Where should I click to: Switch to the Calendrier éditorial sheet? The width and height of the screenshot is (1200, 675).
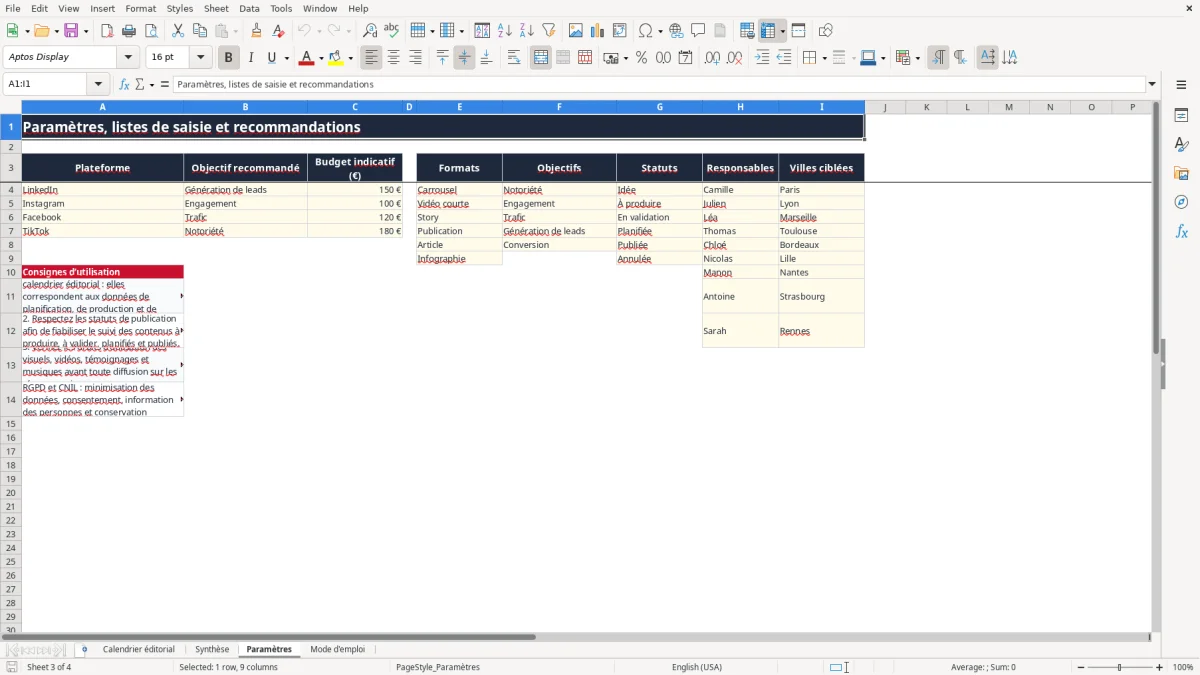point(139,649)
